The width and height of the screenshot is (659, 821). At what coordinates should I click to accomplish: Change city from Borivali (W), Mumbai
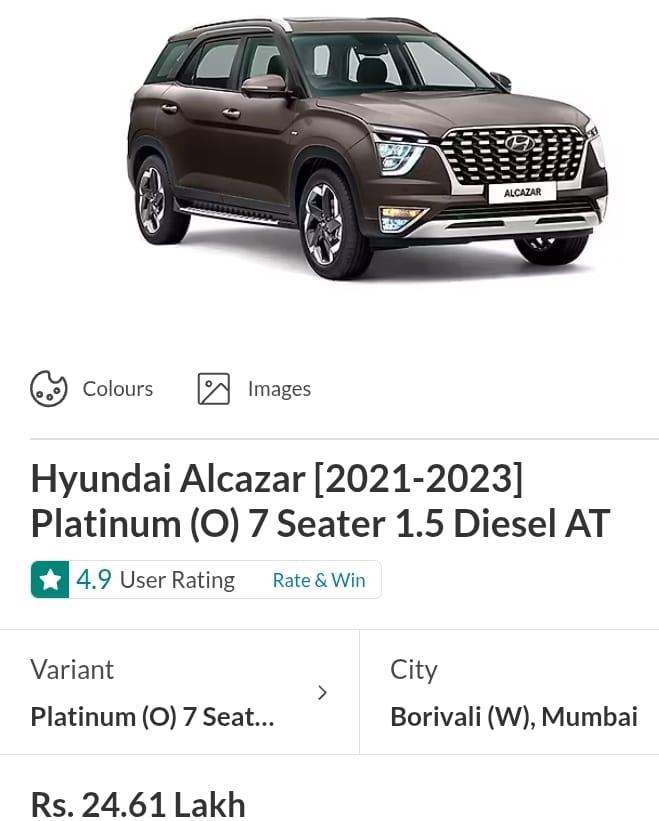pos(513,717)
